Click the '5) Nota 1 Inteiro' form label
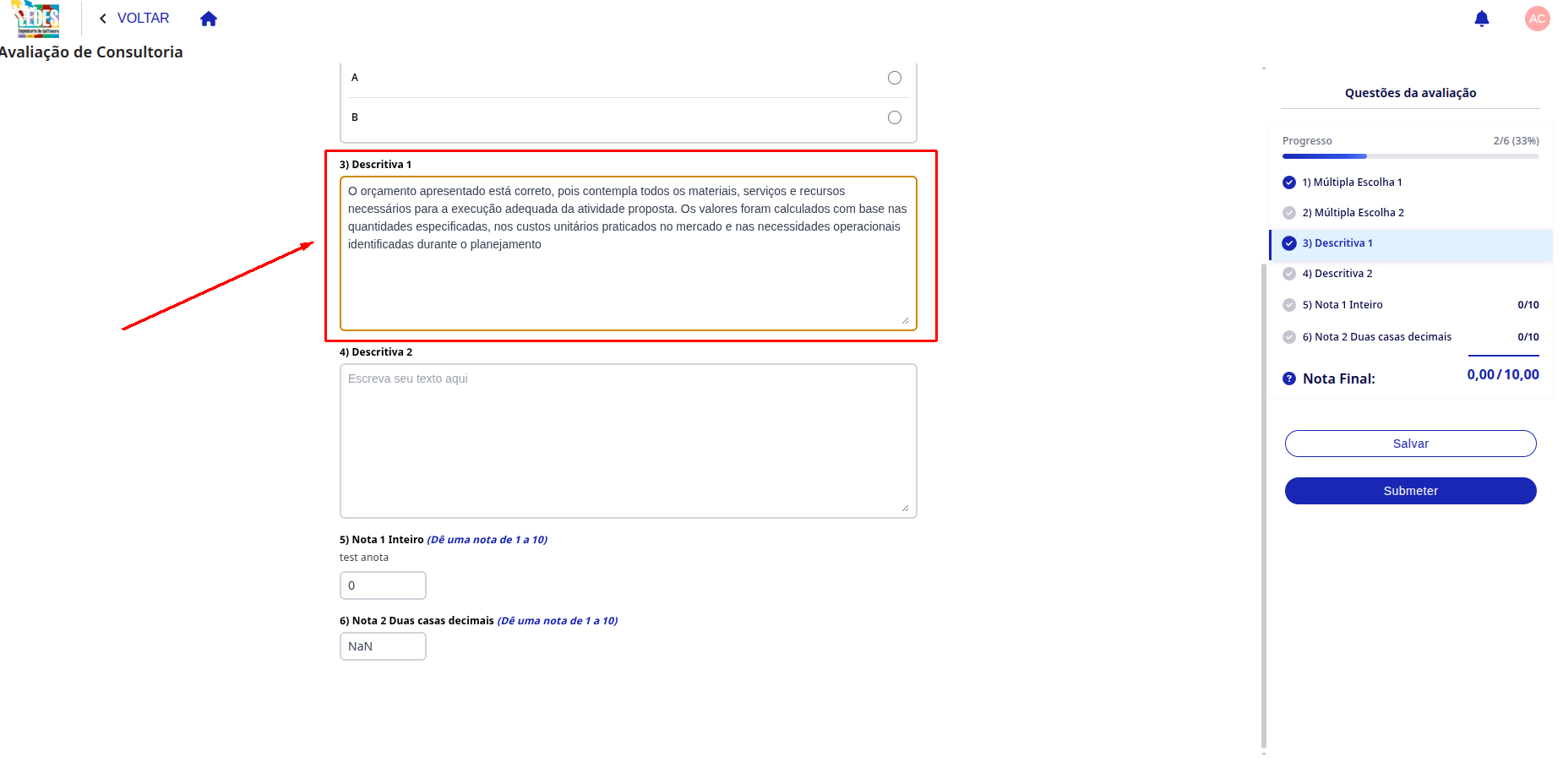This screenshot has width=1563, height=784. coord(382,540)
